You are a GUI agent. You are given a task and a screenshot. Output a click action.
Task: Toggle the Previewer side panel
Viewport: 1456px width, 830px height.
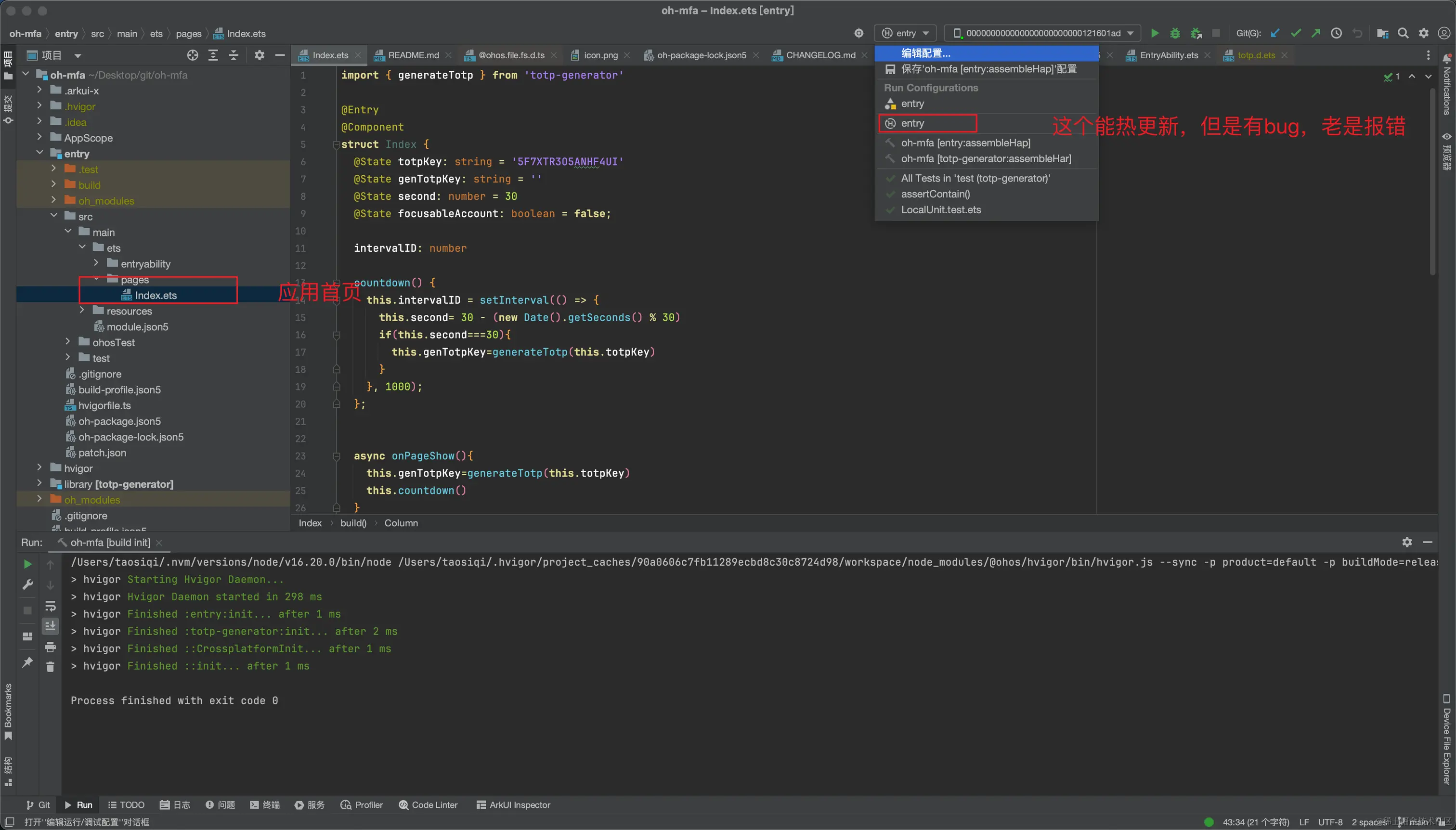1447,152
